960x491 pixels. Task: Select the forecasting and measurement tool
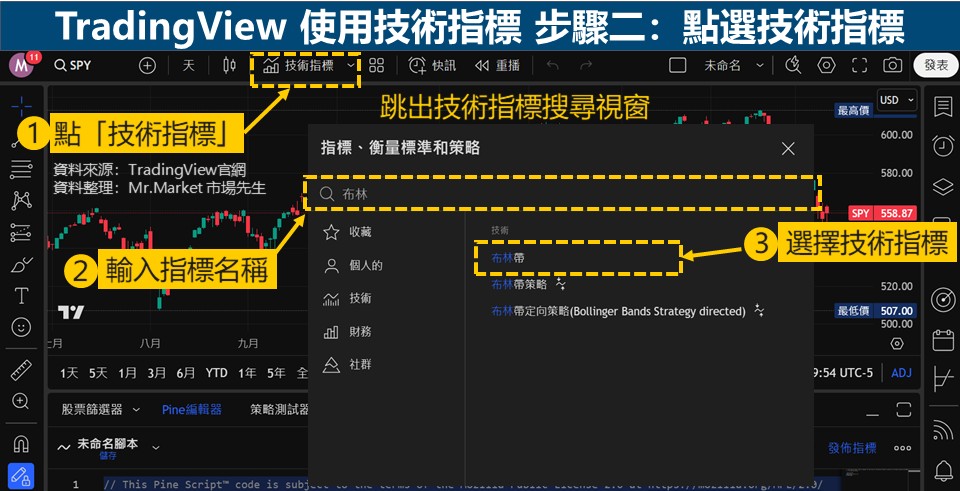21,233
